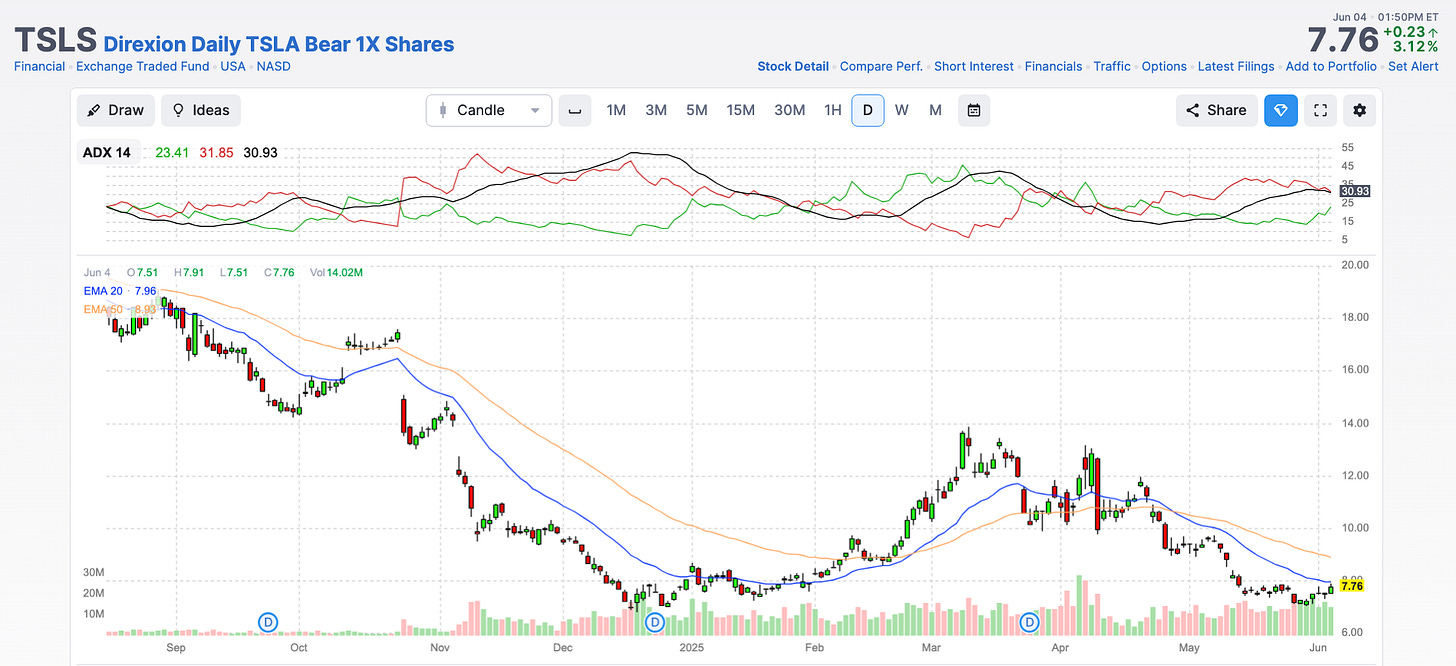Select the monthly M interval
This screenshot has width=1456, height=666.
click(x=935, y=110)
